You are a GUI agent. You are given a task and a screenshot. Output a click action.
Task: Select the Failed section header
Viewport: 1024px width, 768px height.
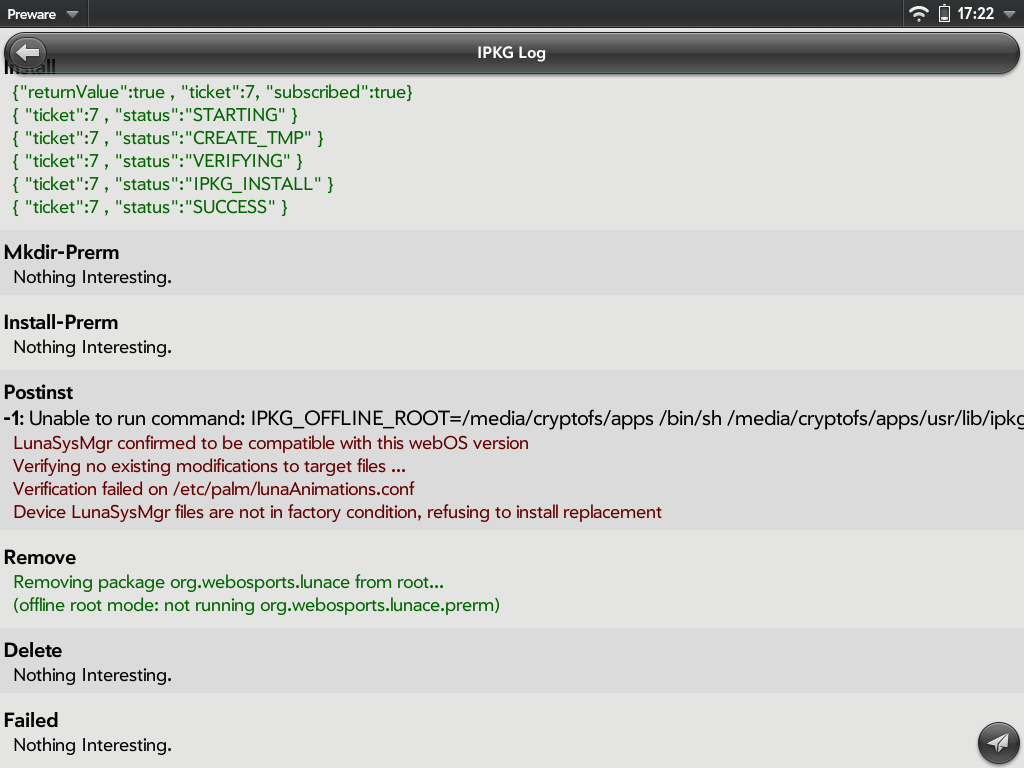coord(31,720)
